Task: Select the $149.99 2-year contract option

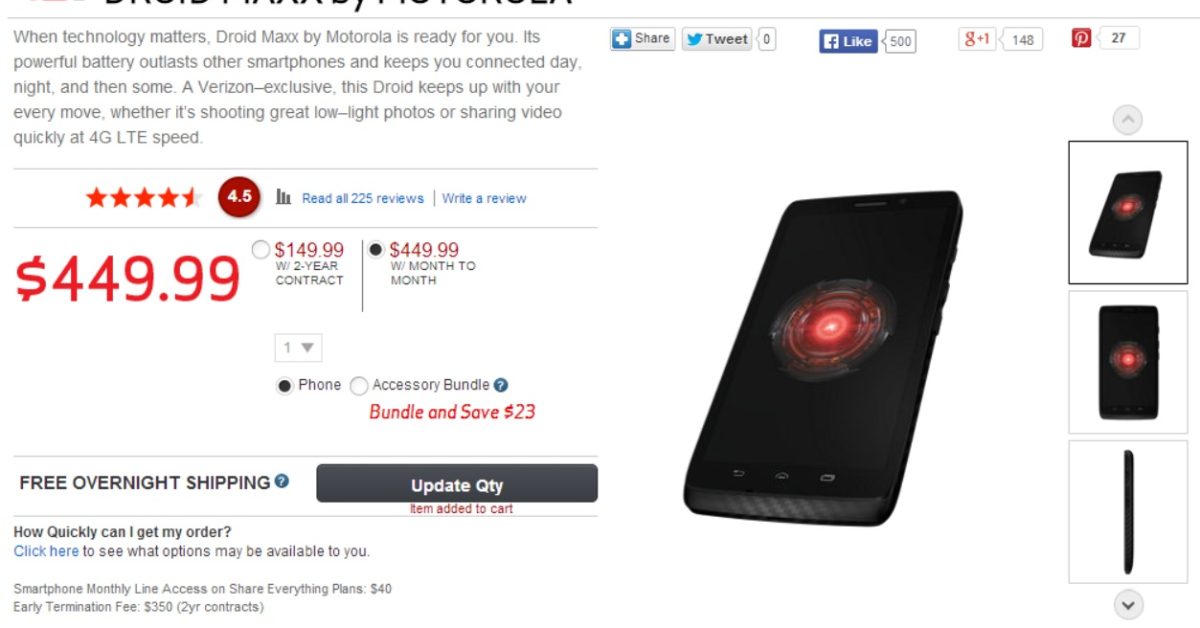Action: pos(261,249)
